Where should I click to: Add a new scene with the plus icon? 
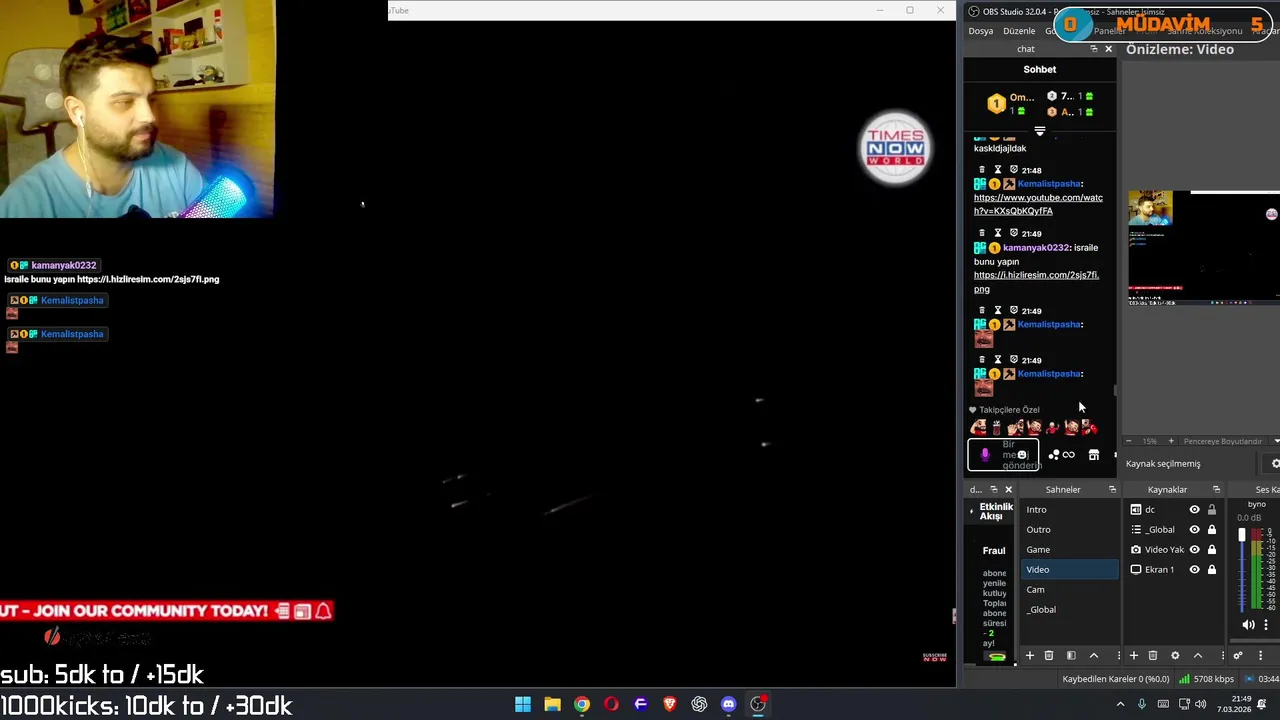(1029, 656)
